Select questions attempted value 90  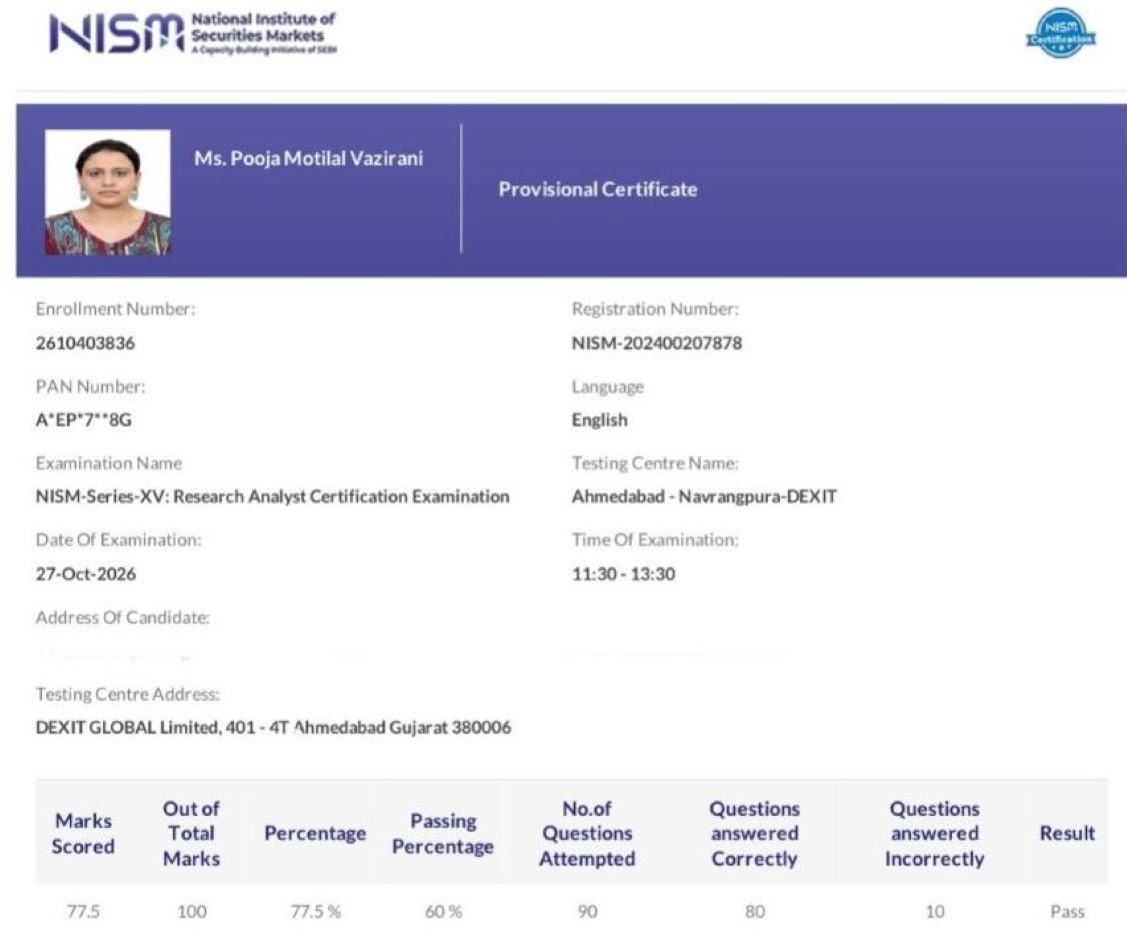[587, 912]
